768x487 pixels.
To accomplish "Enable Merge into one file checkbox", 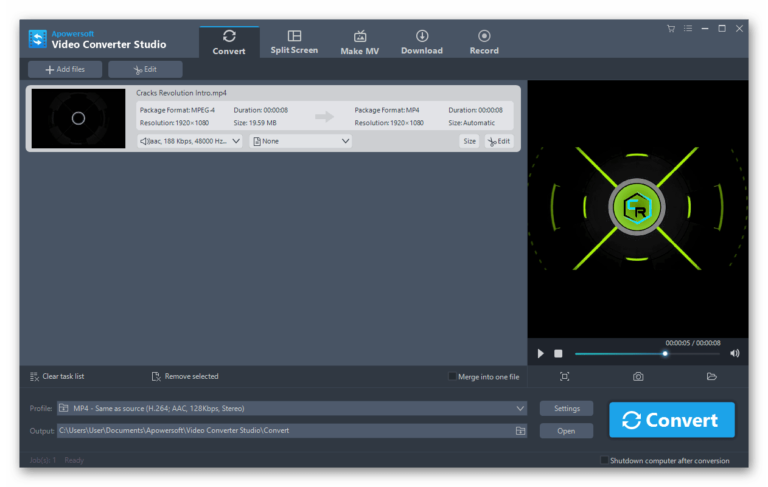I will coord(452,376).
